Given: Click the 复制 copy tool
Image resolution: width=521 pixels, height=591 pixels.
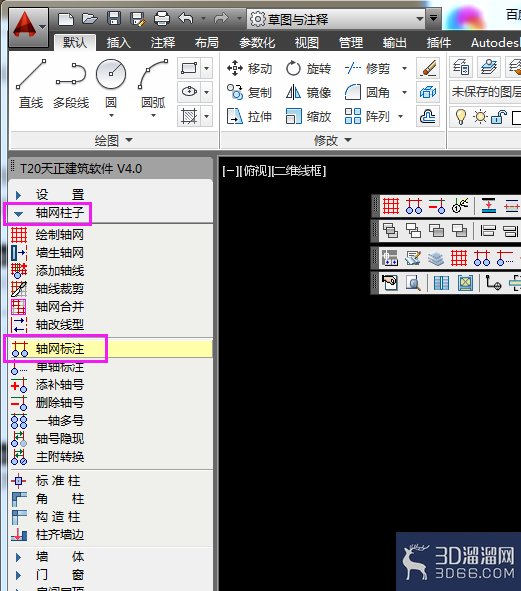Looking at the screenshot, I should 250,92.
